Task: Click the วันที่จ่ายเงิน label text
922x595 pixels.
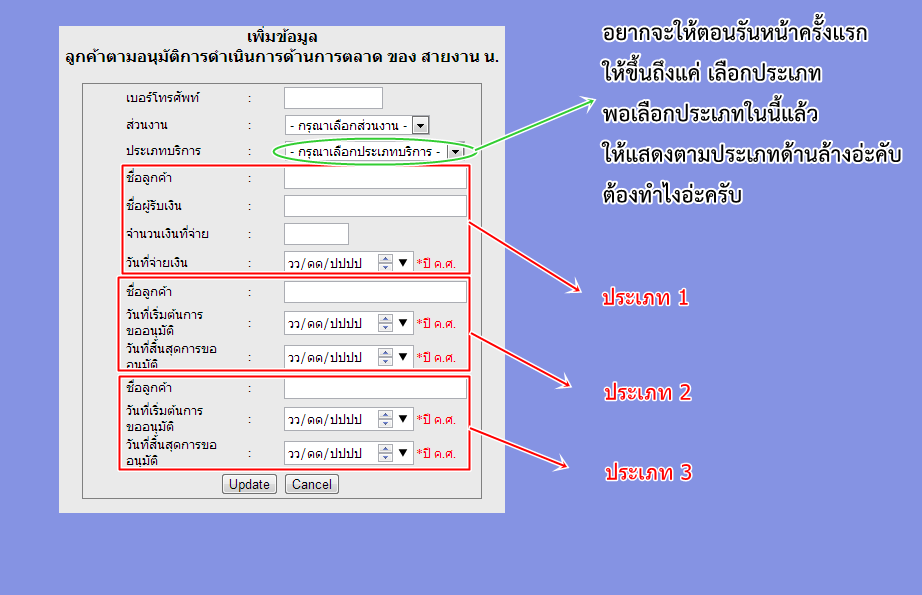Action: coord(157,262)
